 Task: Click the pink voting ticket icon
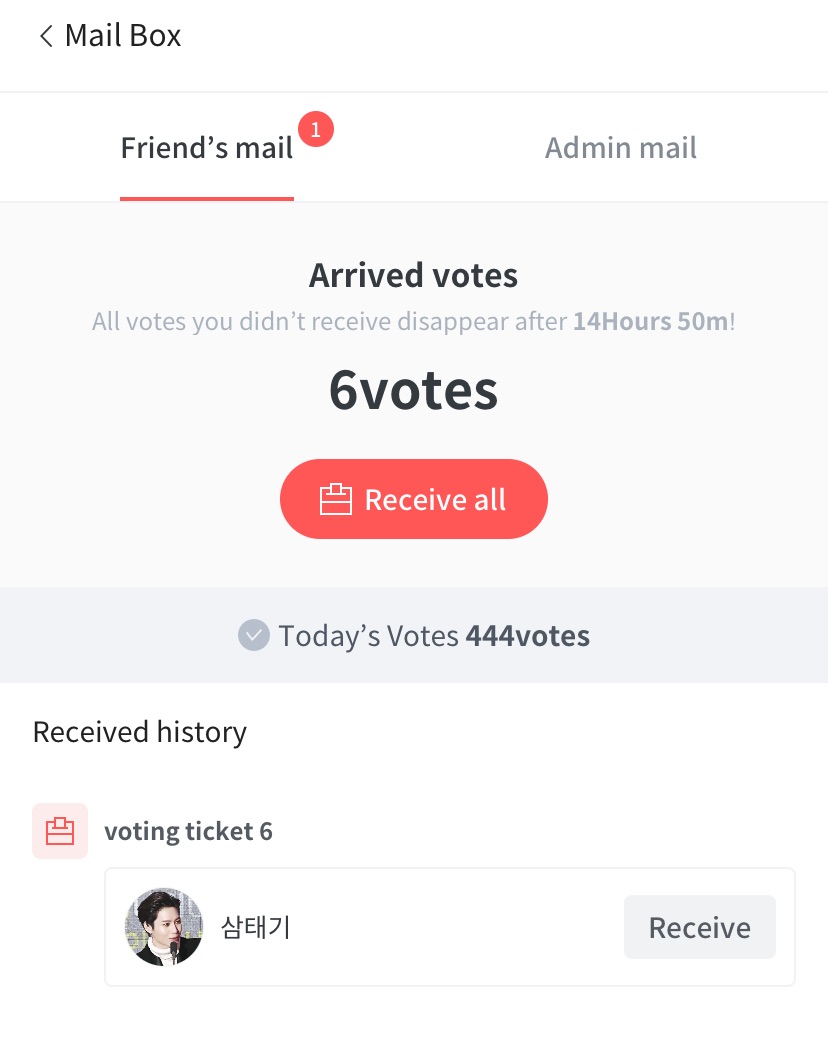(60, 831)
